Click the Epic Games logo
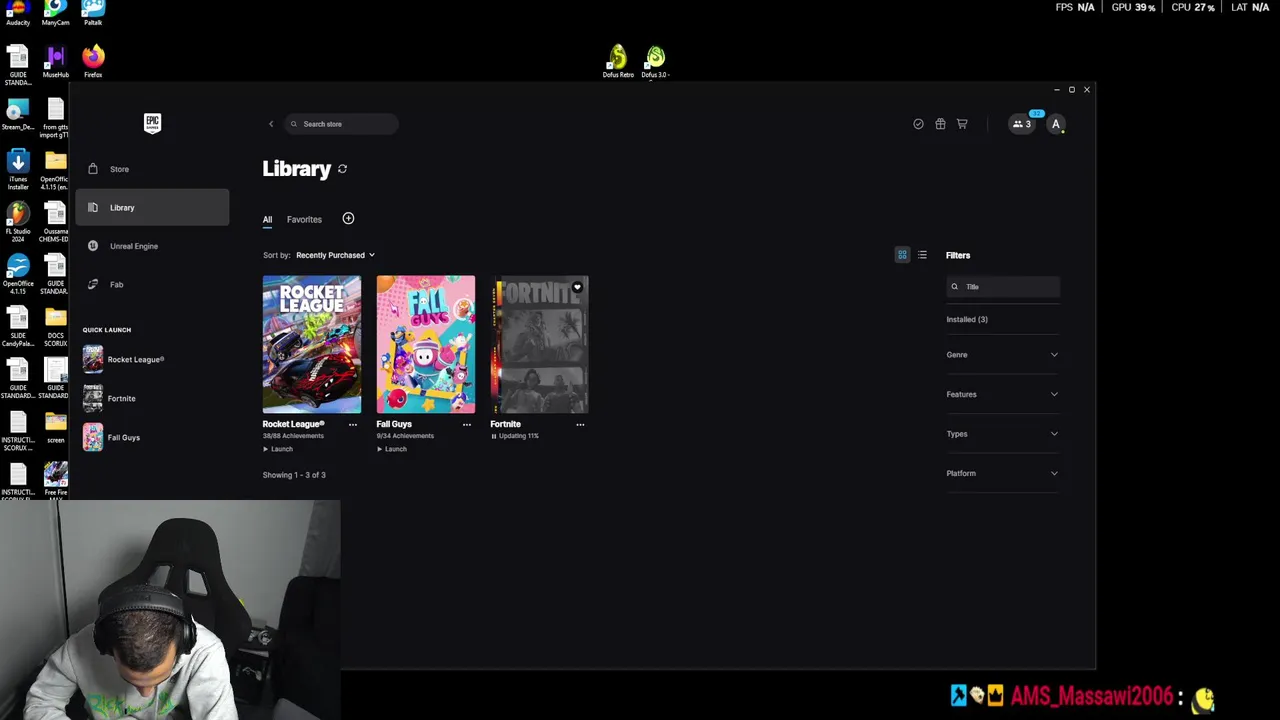Screen dimensions: 1280x720 [x=152, y=123]
